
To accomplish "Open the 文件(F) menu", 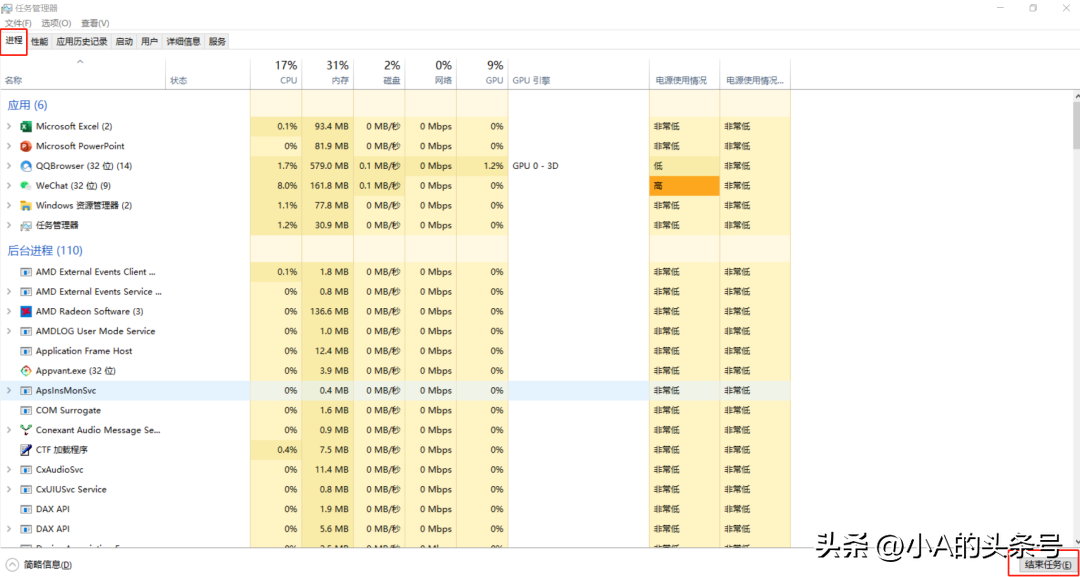I will point(18,23).
